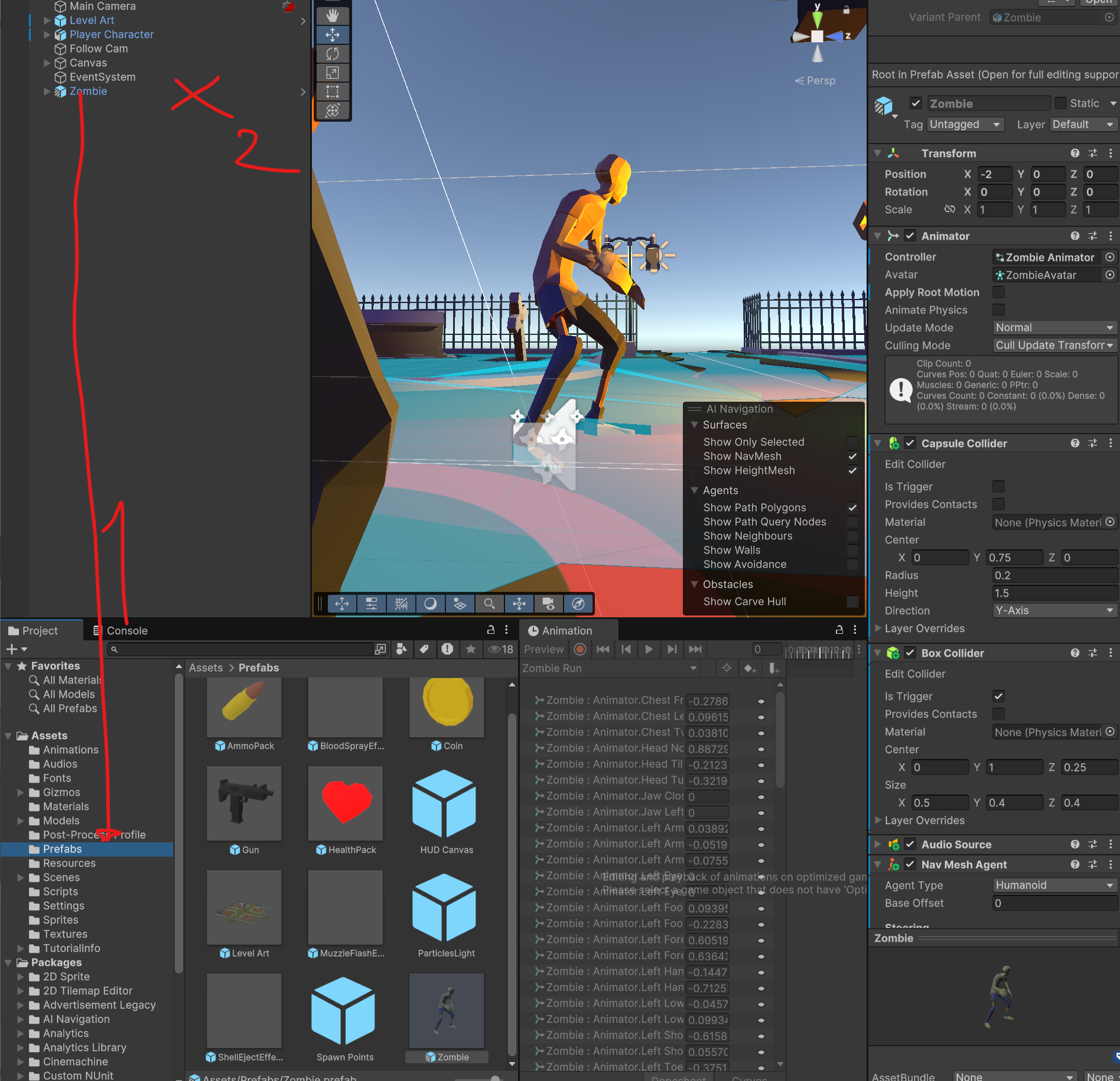Toggle Show Only Selected checkbox

[x=852, y=442]
